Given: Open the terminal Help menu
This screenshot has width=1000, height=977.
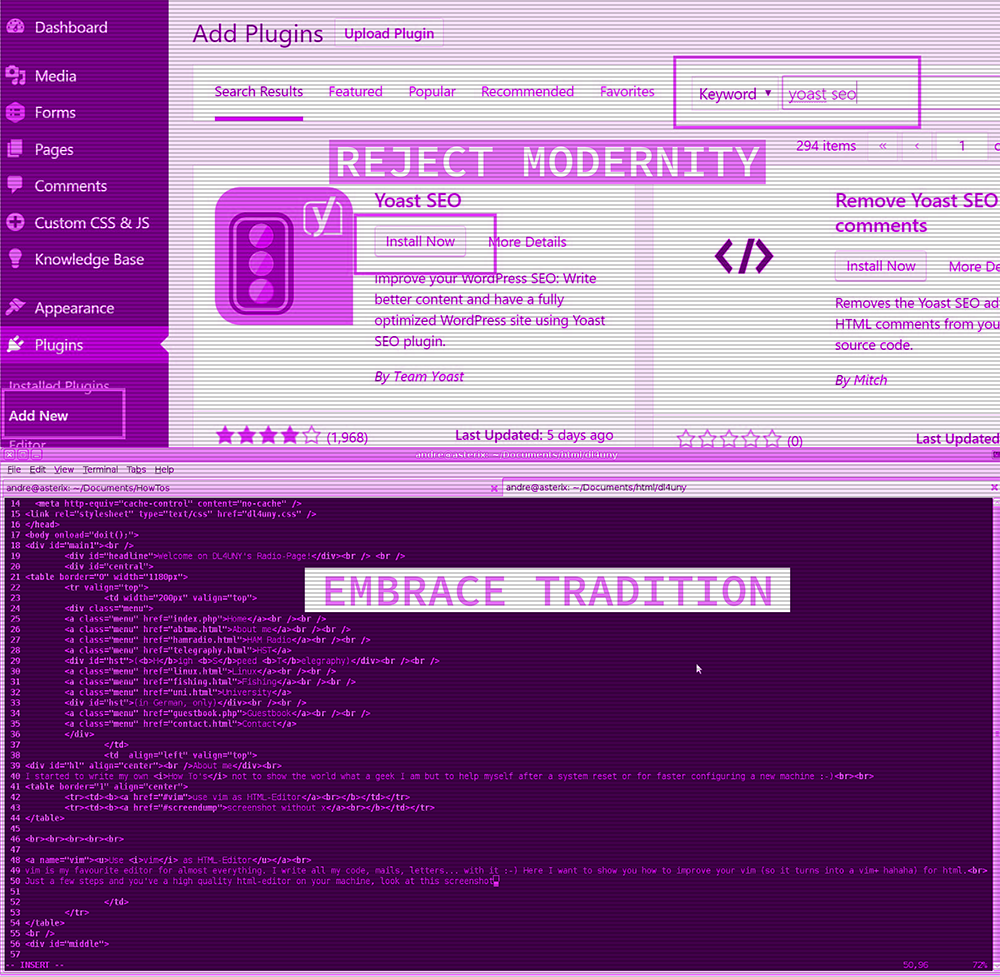Looking at the screenshot, I should point(164,470).
